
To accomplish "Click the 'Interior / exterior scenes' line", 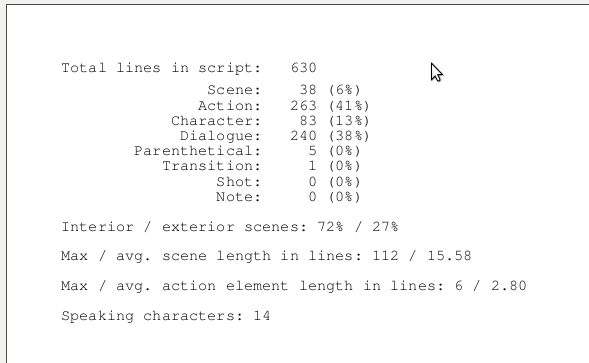I will click(x=230, y=227).
